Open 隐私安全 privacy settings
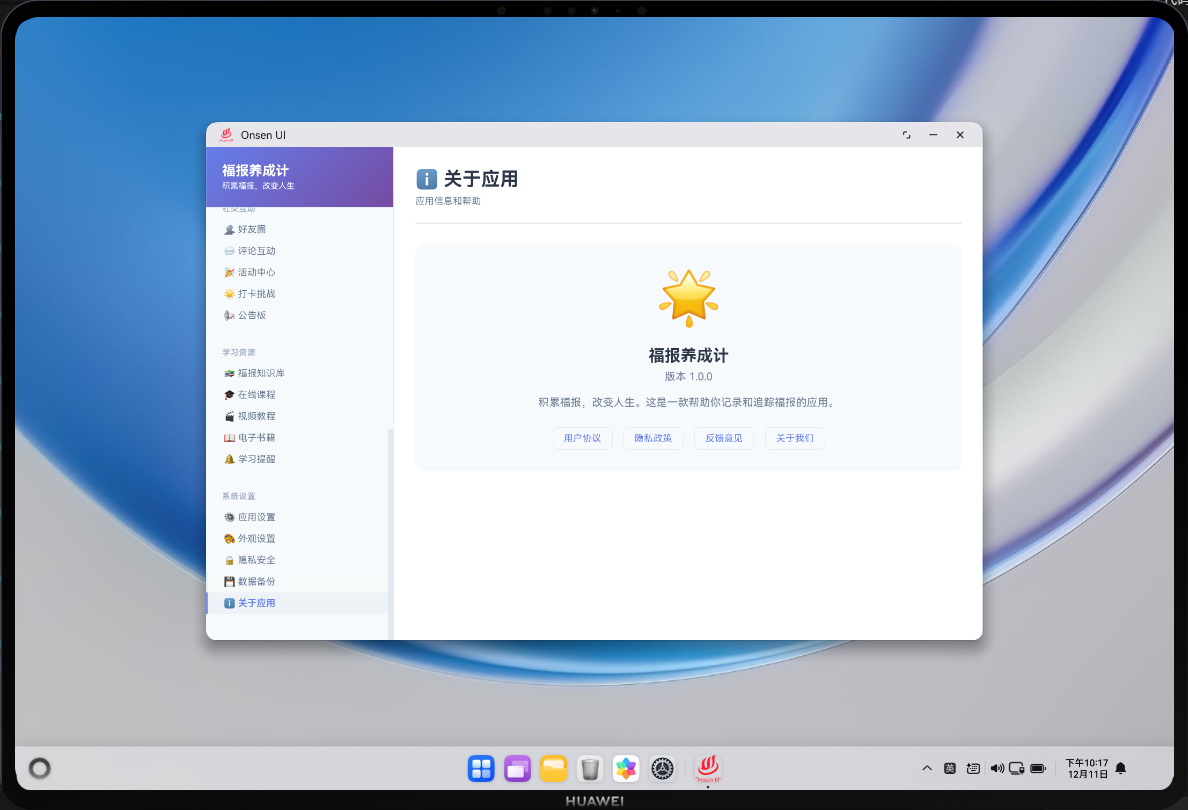Viewport: 1188px width, 810px height. pos(256,560)
